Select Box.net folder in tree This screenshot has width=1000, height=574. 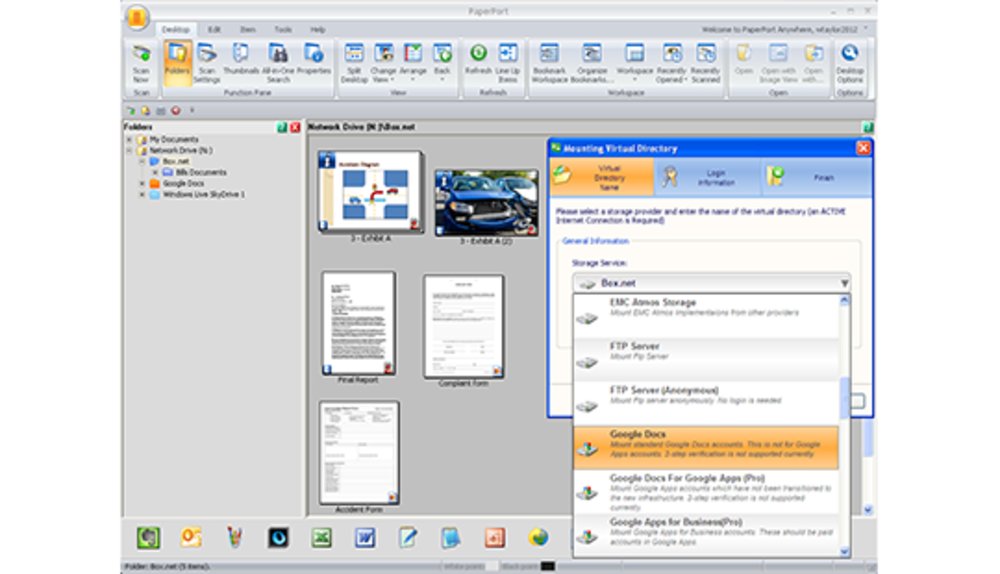pos(175,161)
